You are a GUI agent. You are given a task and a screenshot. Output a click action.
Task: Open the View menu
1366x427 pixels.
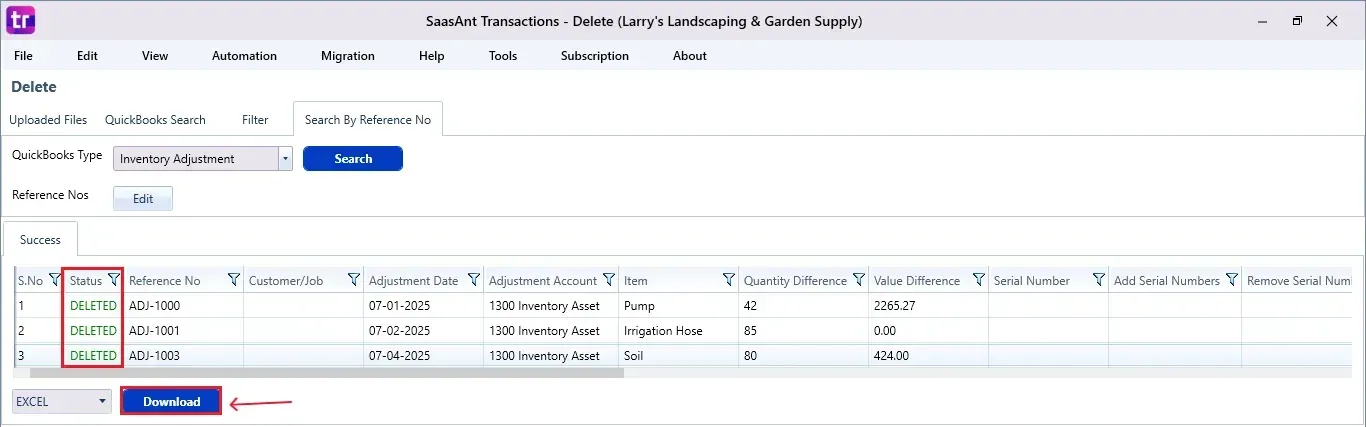pyautogui.click(x=155, y=56)
